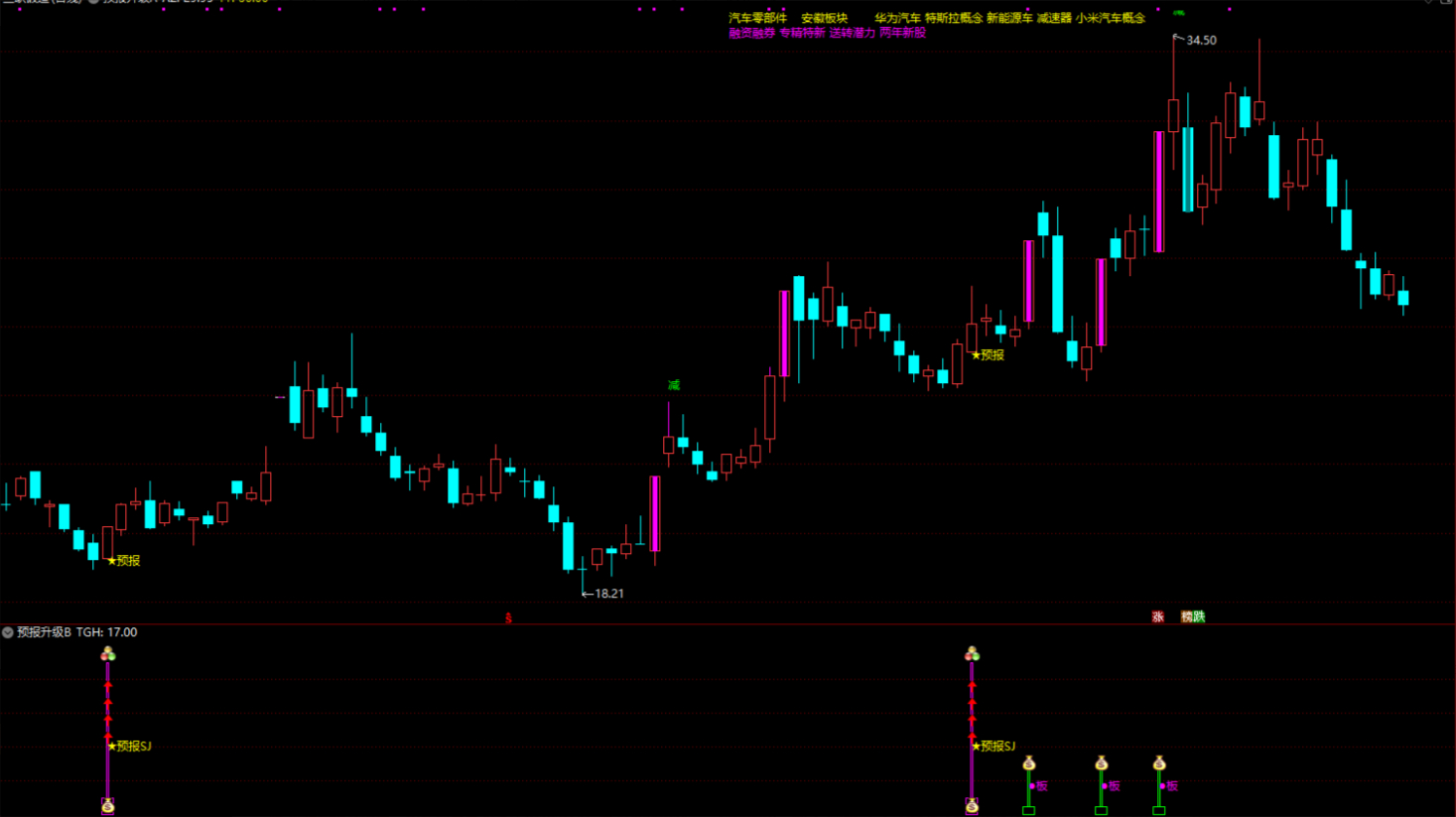Click the second magenta 板 marker
This screenshot has width=1456, height=817.
[1112, 786]
